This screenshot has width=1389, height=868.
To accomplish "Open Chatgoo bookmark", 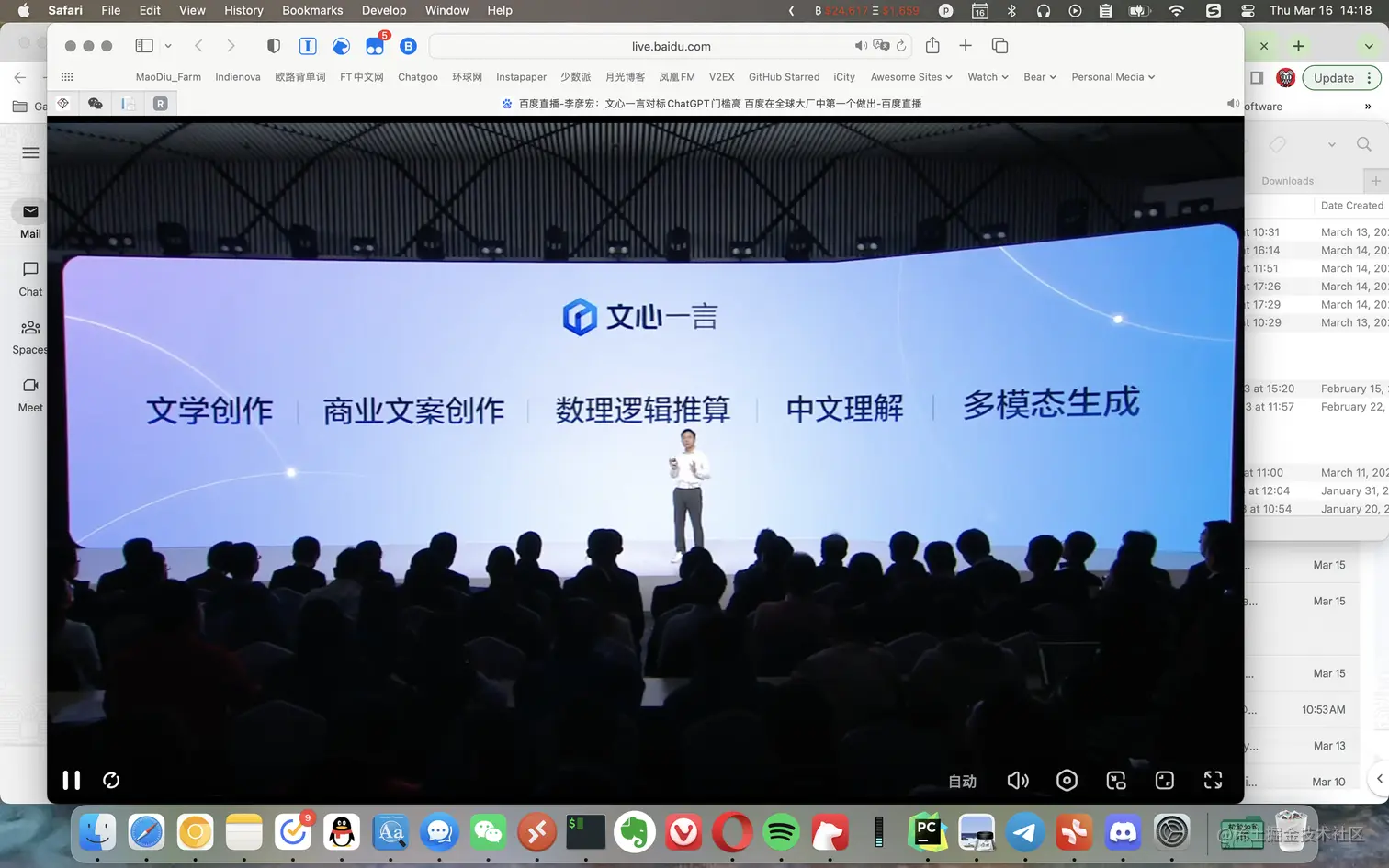I will click(x=418, y=77).
